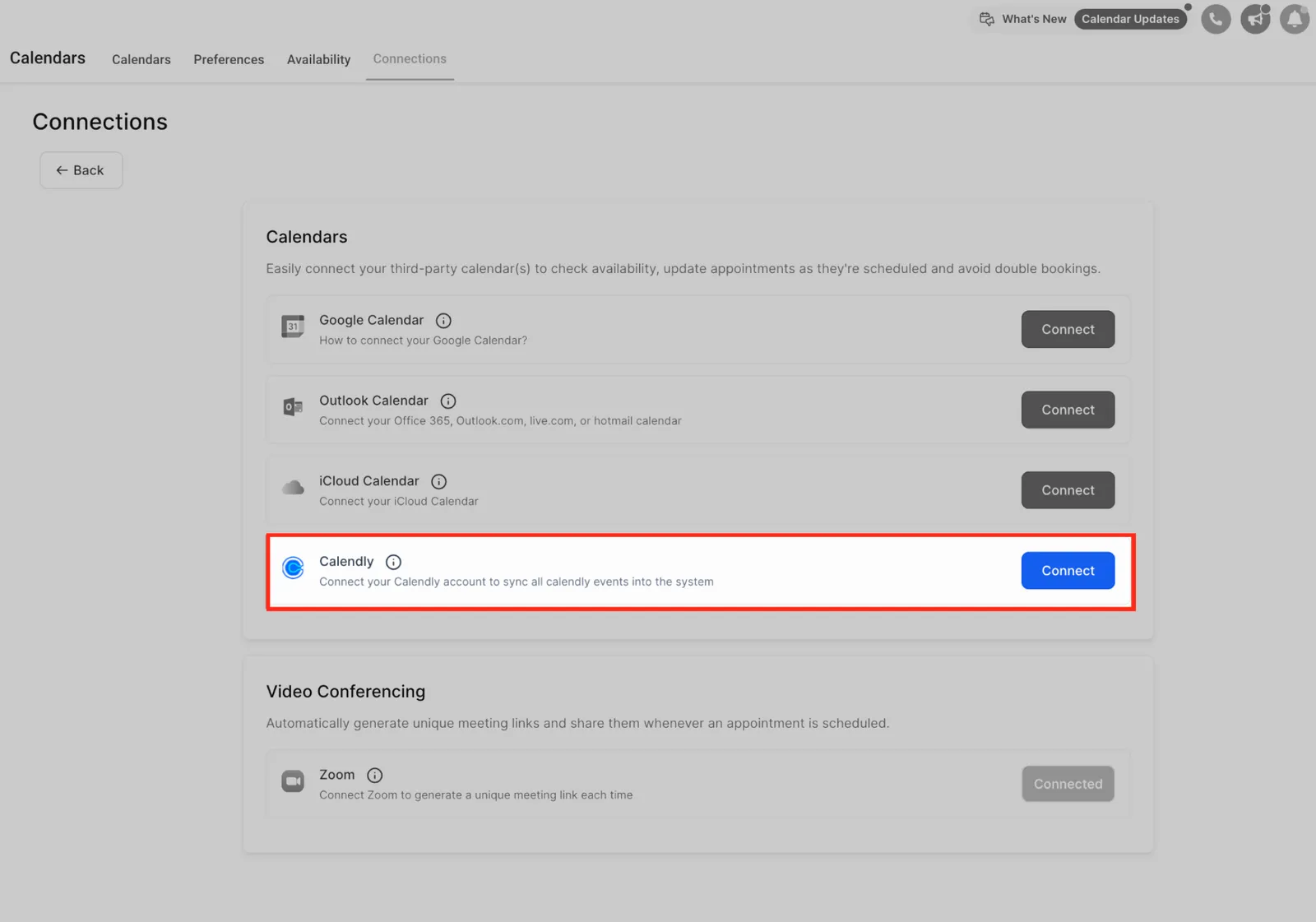Select the Connections tab

[410, 59]
